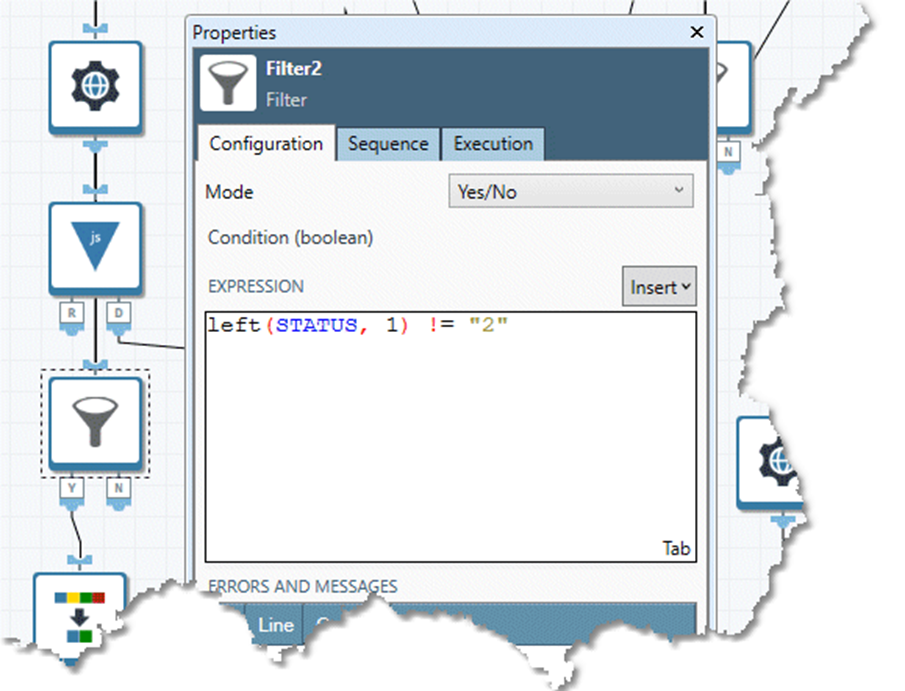
Task: Click the N port beside the Properties panel
Action: tap(729, 151)
